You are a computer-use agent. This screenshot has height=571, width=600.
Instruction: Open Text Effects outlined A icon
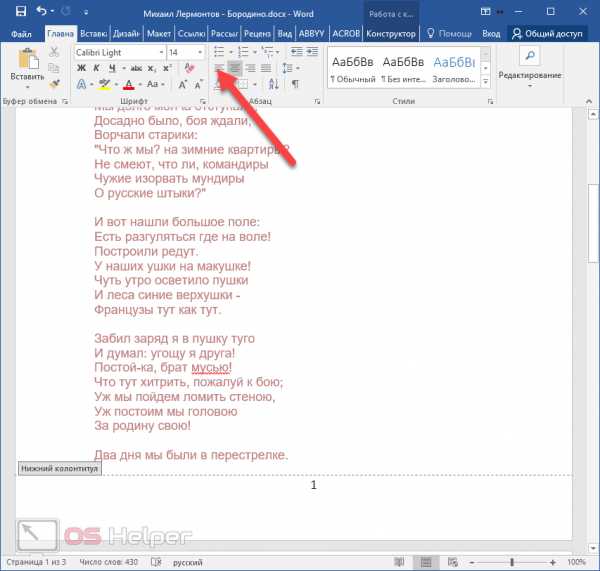82,84
